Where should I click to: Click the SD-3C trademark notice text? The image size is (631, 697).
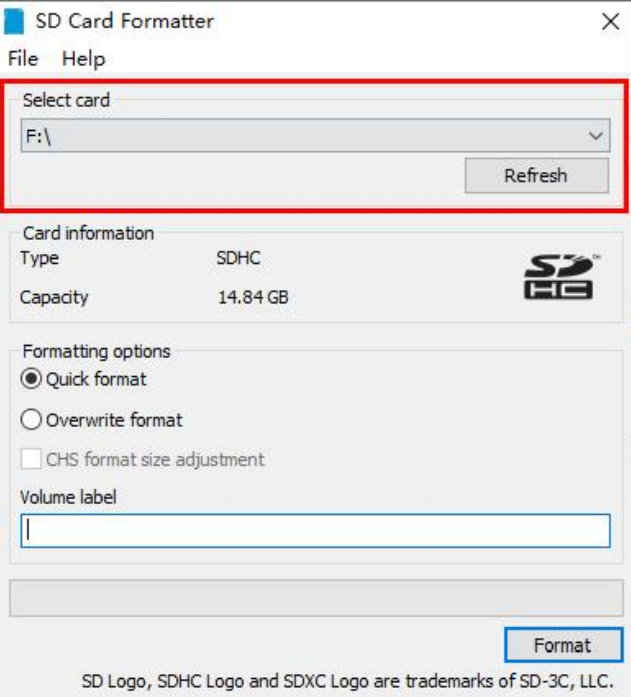click(346, 682)
